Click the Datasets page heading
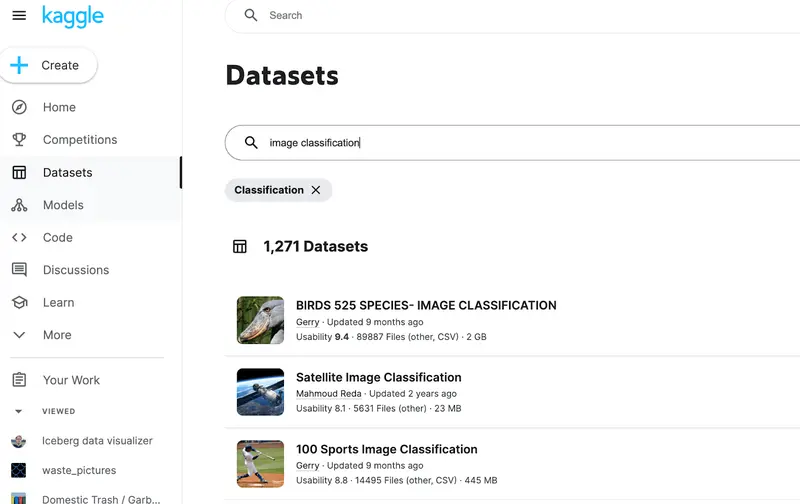The width and height of the screenshot is (800, 504). [282, 75]
